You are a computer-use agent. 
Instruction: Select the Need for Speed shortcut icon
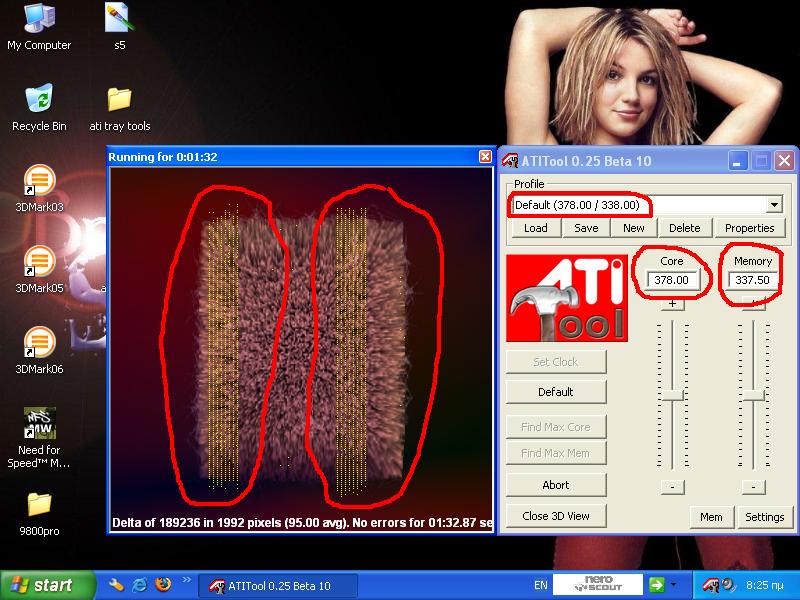click(39, 438)
